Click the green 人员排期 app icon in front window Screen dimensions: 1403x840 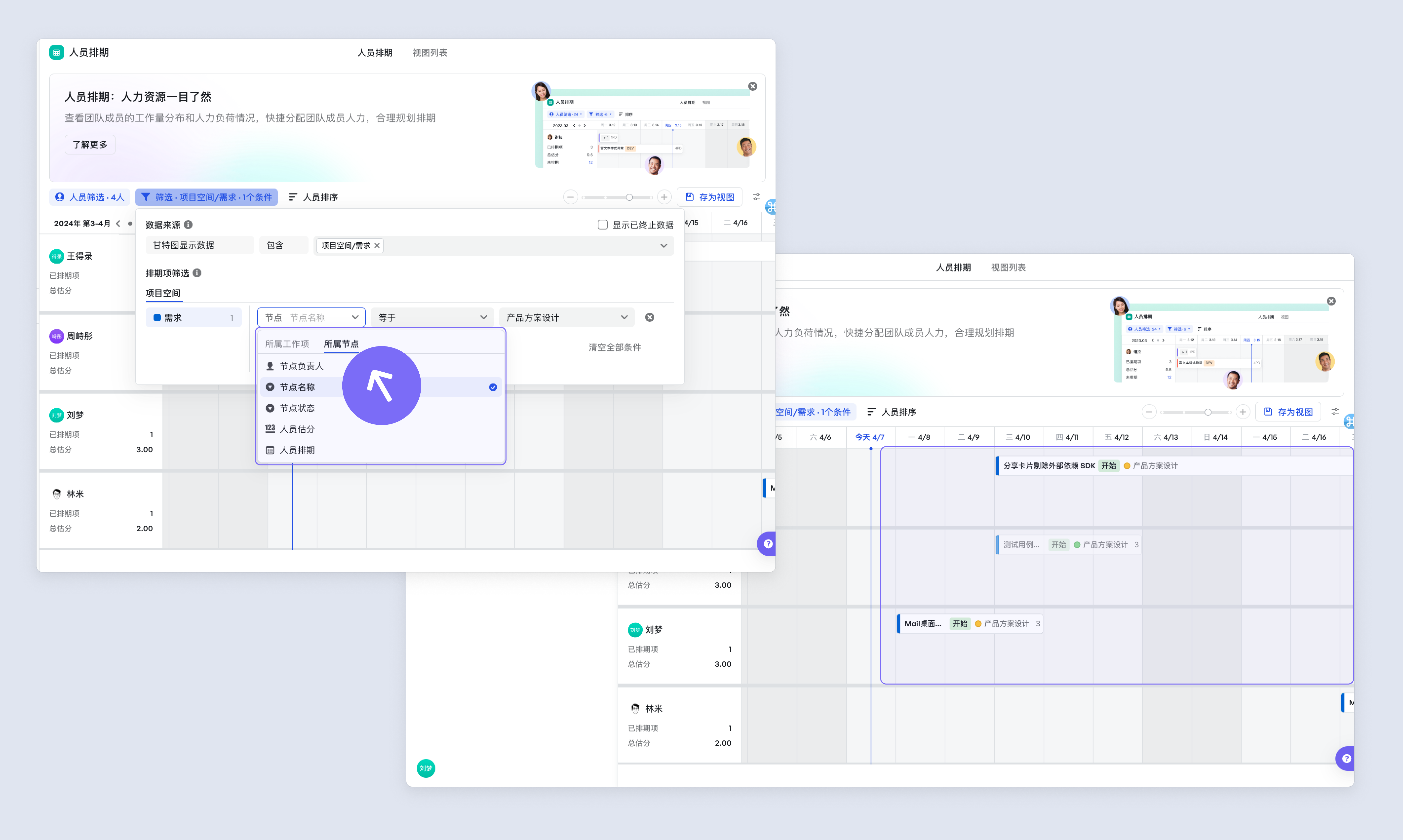56,53
